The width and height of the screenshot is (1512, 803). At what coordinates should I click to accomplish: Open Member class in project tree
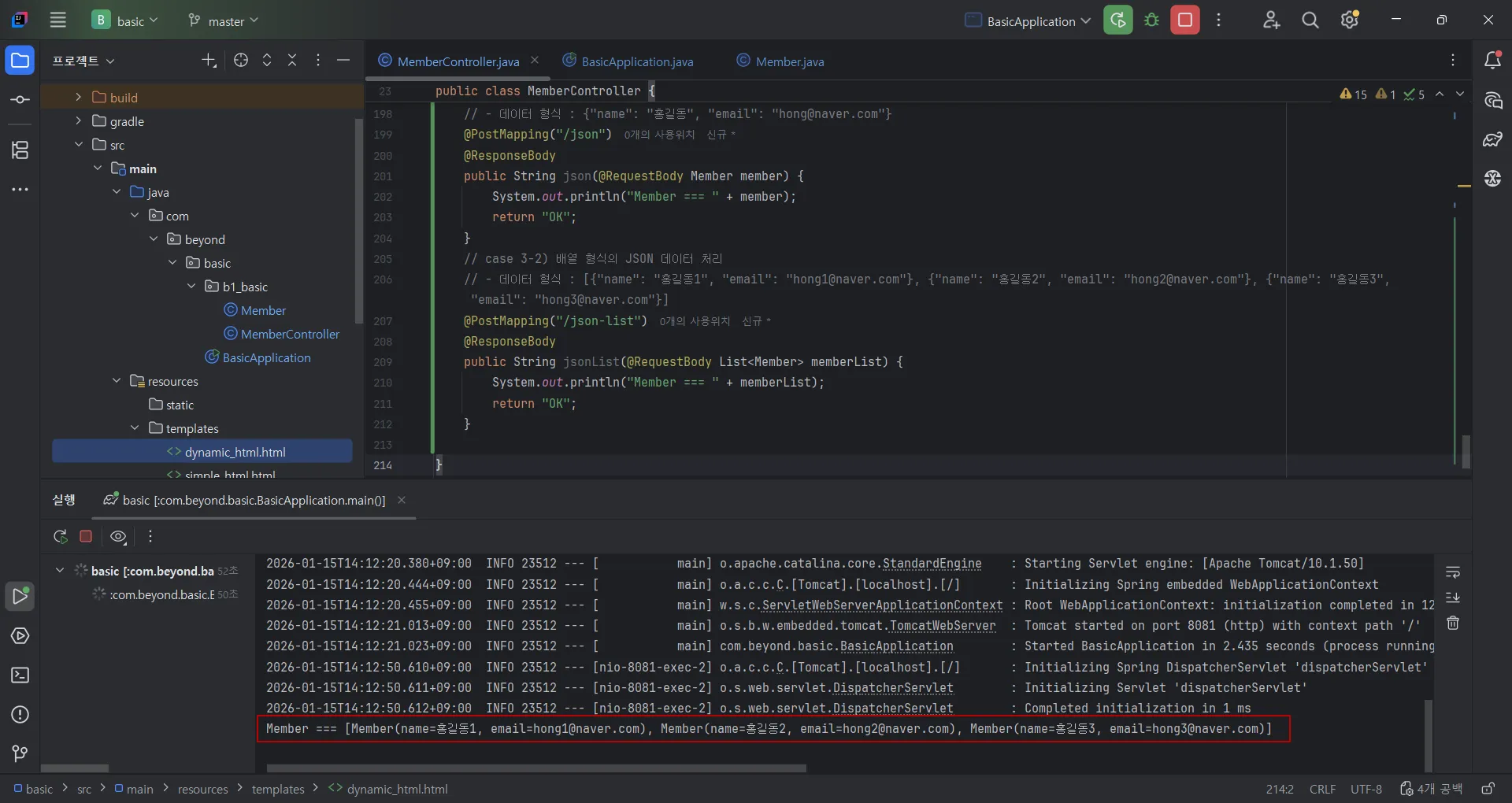coord(263,310)
